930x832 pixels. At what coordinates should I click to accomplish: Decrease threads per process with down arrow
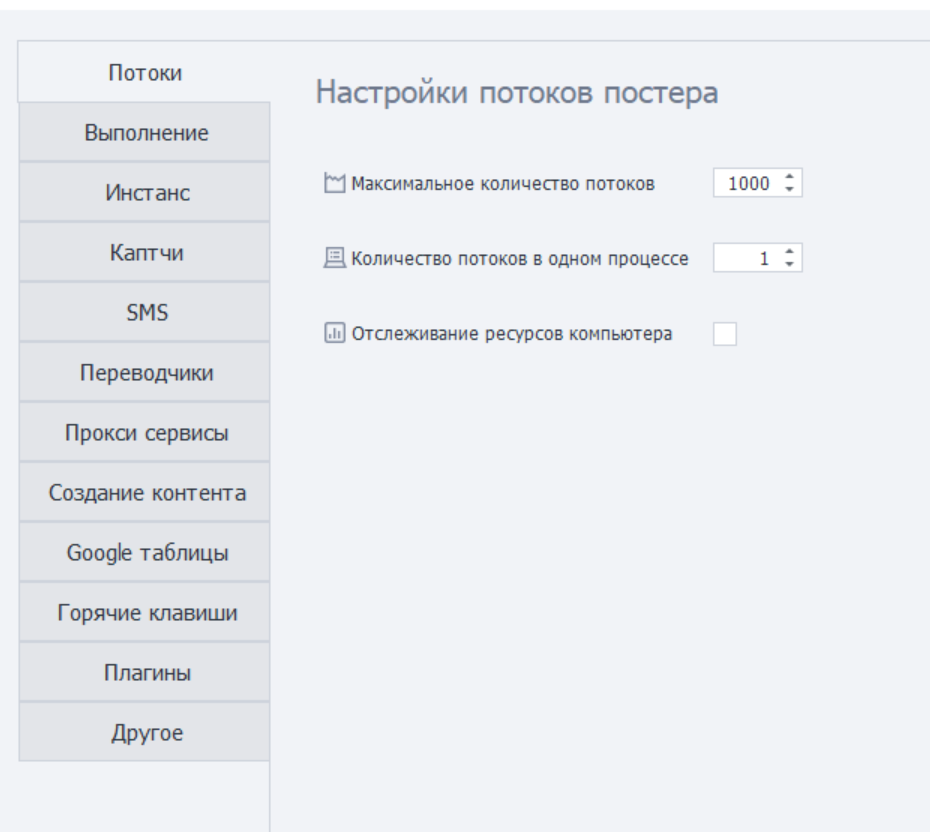[x=789, y=264]
